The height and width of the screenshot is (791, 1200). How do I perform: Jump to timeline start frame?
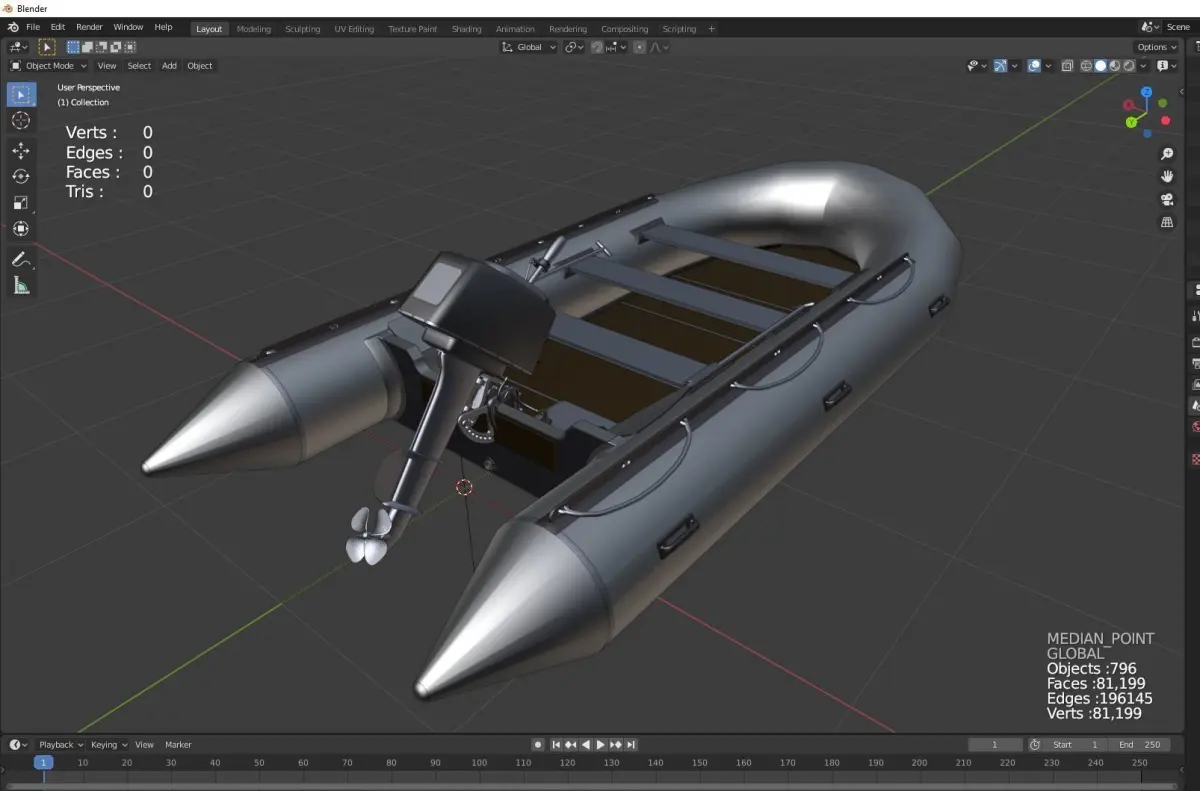pos(556,745)
